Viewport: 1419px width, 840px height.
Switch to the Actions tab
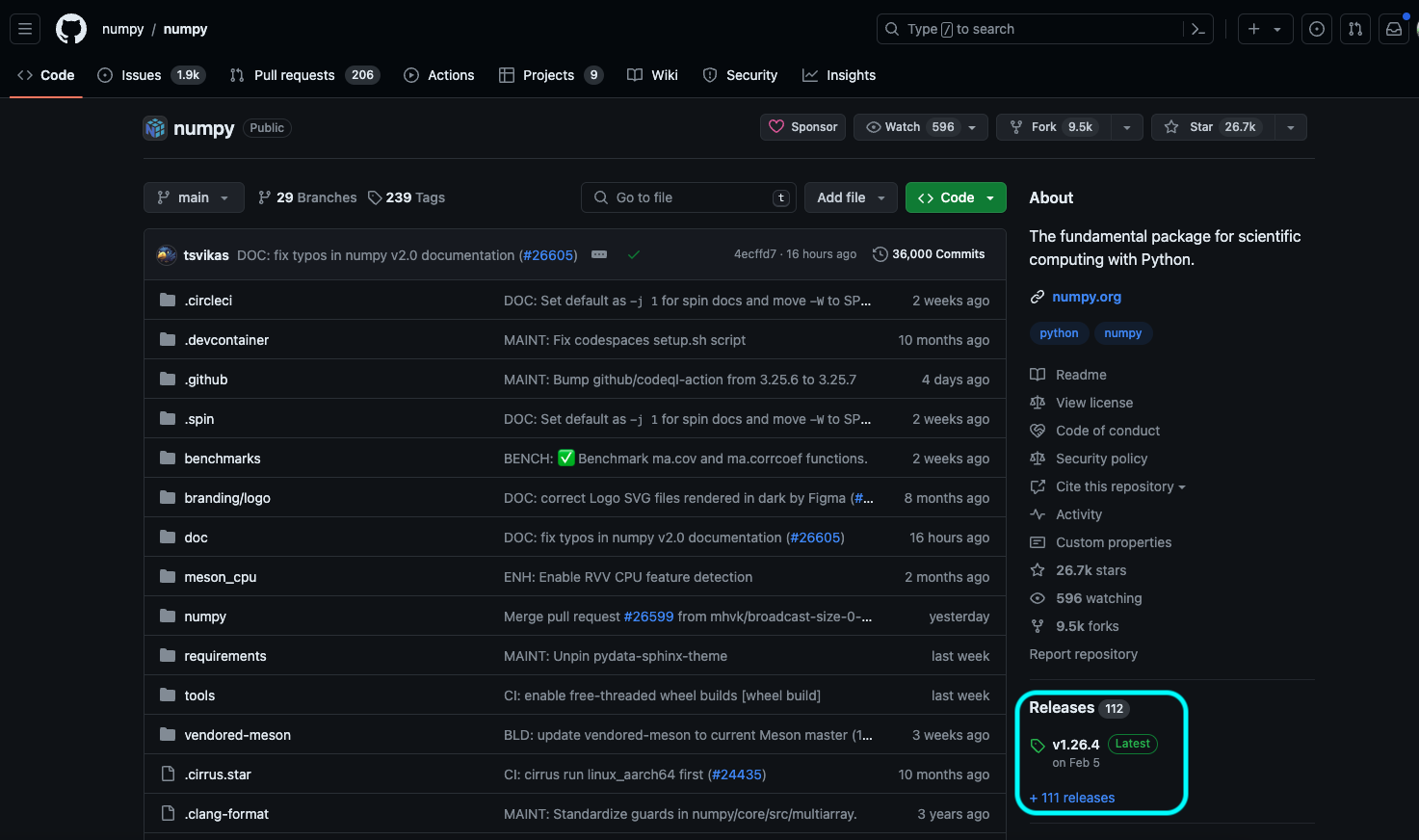click(439, 75)
